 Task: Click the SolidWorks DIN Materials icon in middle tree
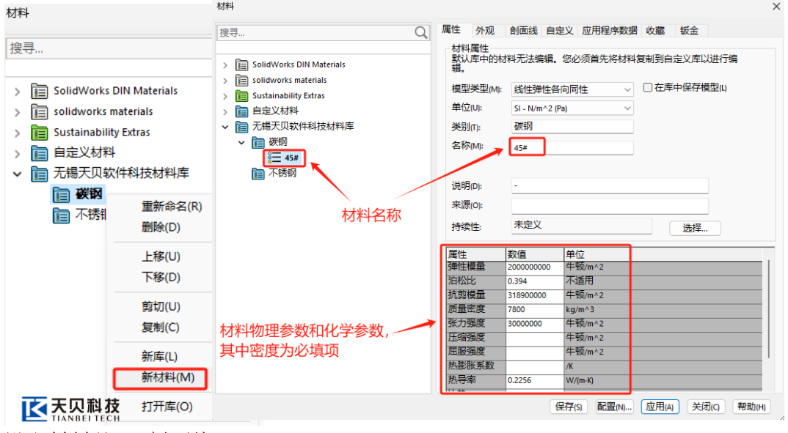pos(243,64)
